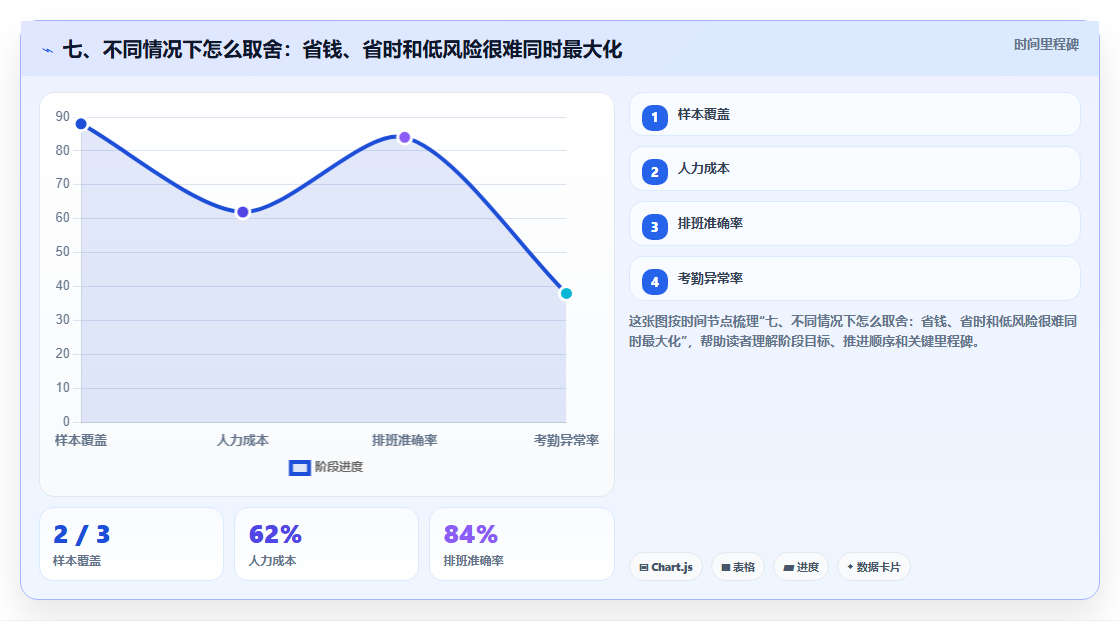Click the x-axis label 人力成本
This screenshot has width=1120, height=621.
[x=243, y=440]
